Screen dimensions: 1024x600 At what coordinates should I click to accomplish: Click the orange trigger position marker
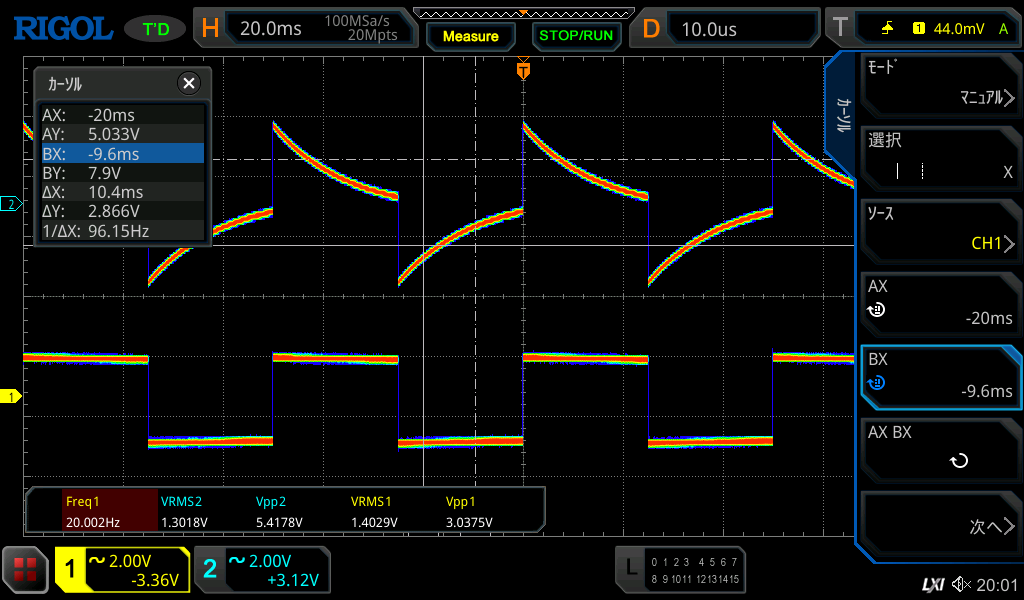point(523,71)
